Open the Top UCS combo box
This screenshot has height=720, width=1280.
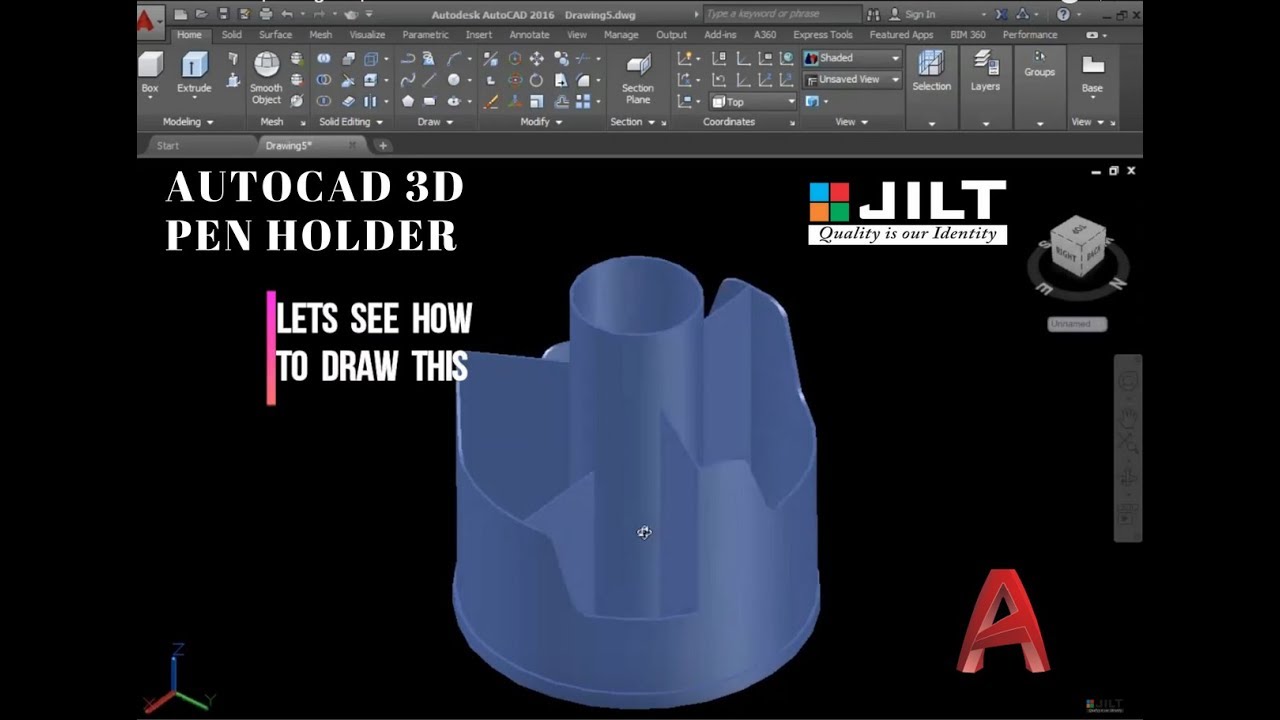click(x=753, y=101)
